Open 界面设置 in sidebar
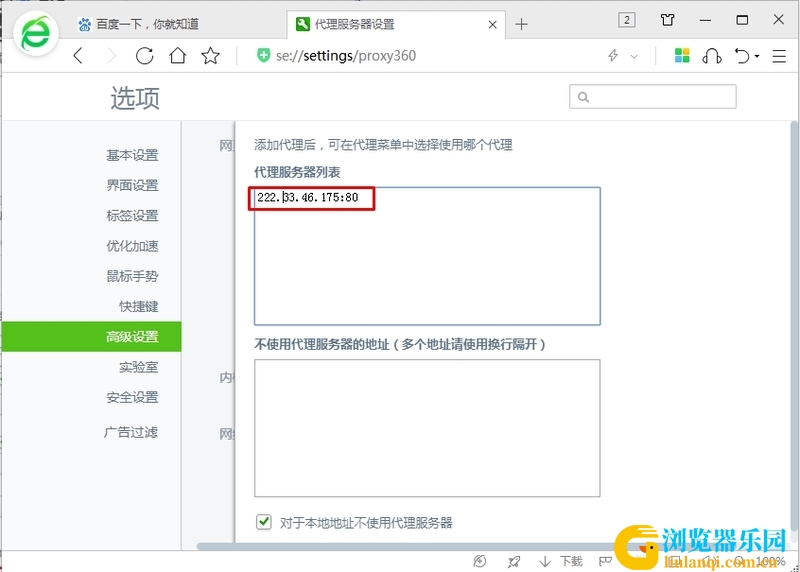800x572 pixels. point(132,185)
